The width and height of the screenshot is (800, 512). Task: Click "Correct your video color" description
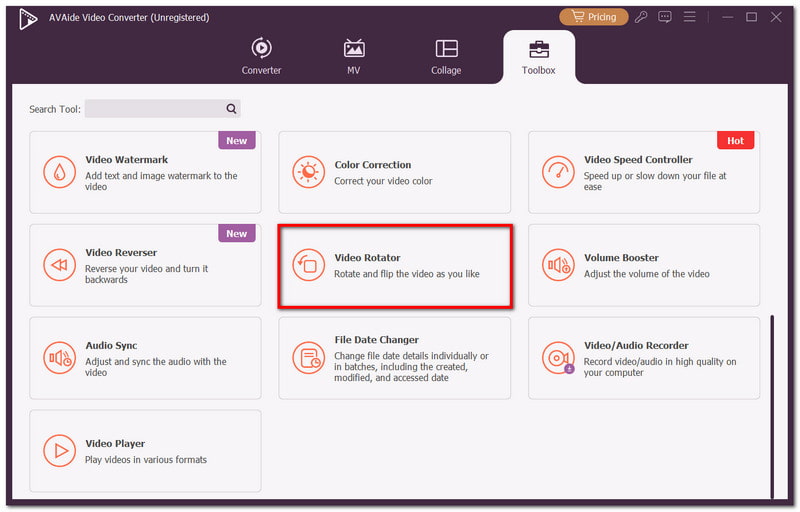pos(383,181)
